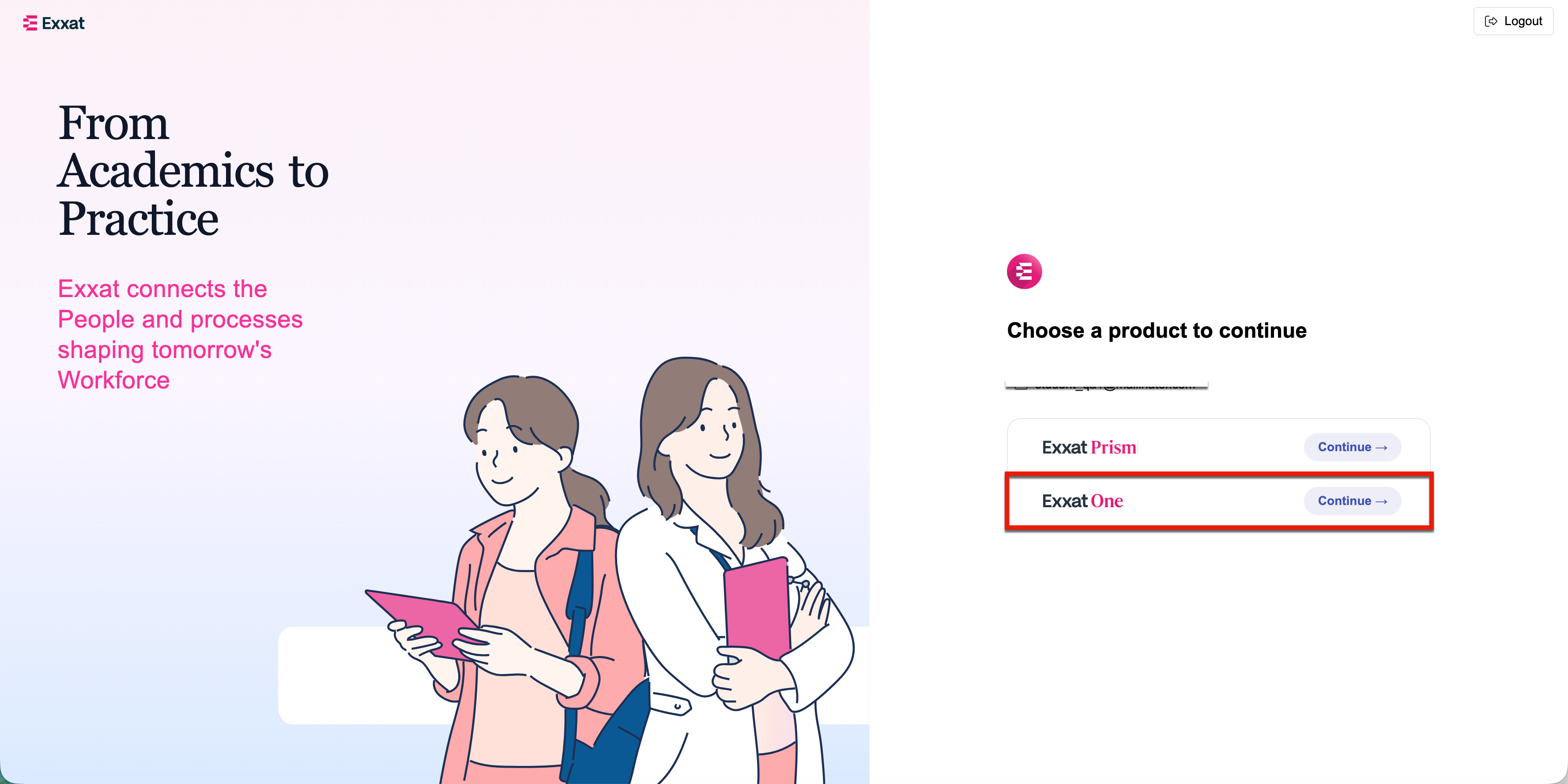Screen dimensions: 1568x784
Task: Continue with Exxat Prism
Action: click(x=1352, y=447)
